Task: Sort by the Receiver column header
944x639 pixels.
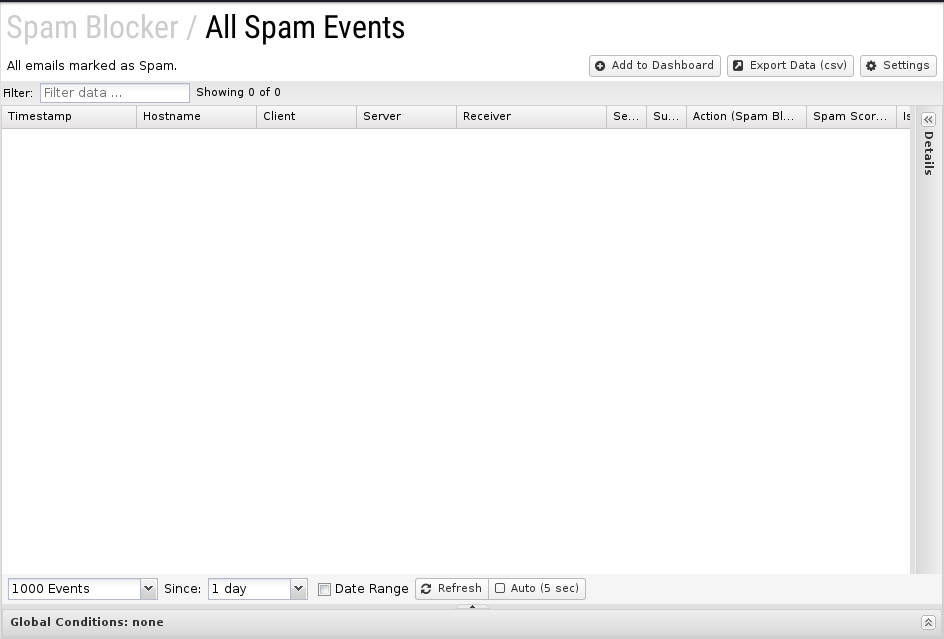Action: [532, 117]
